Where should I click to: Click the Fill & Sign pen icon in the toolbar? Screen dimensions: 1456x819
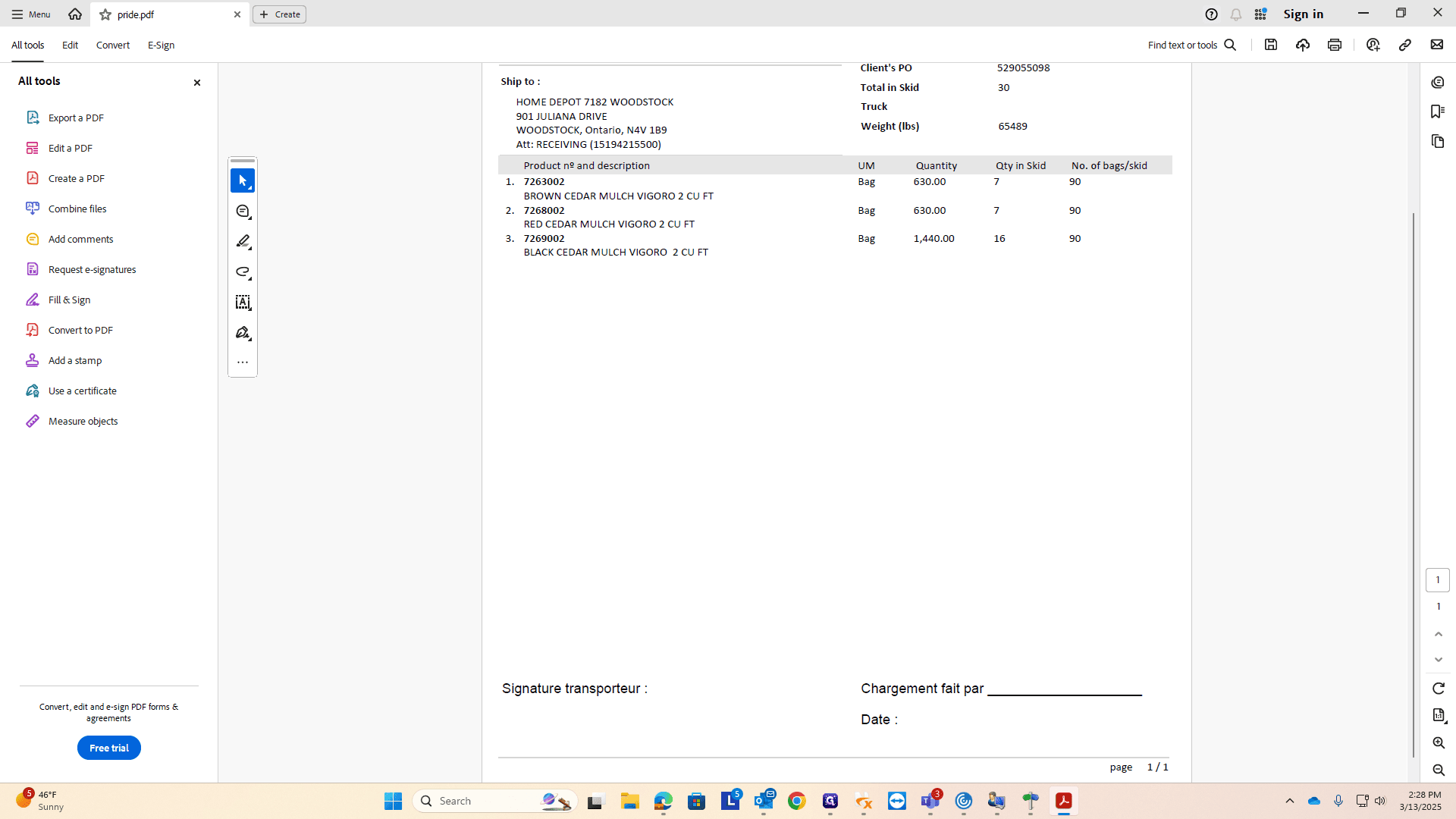point(243,332)
